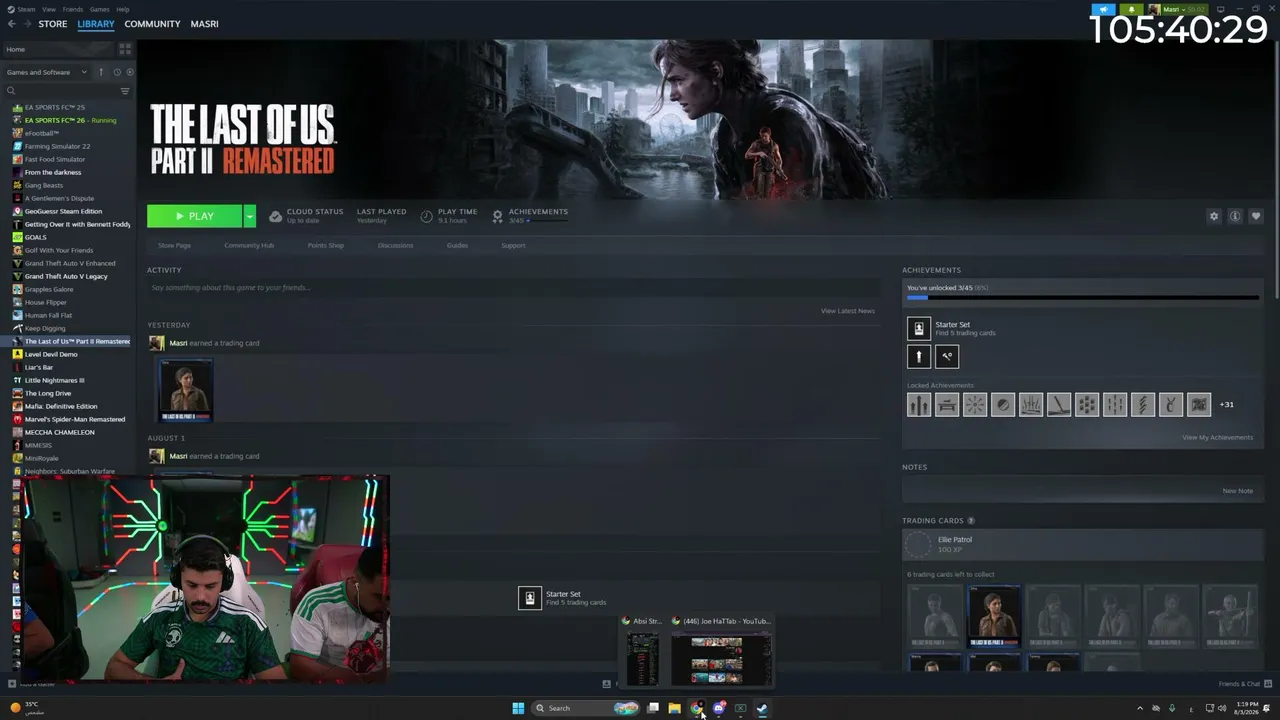Image resolution: width=1280 pixels, height=720 pixels.
Task: Toggle the recent games clock filter
Action: pos(116,72)
